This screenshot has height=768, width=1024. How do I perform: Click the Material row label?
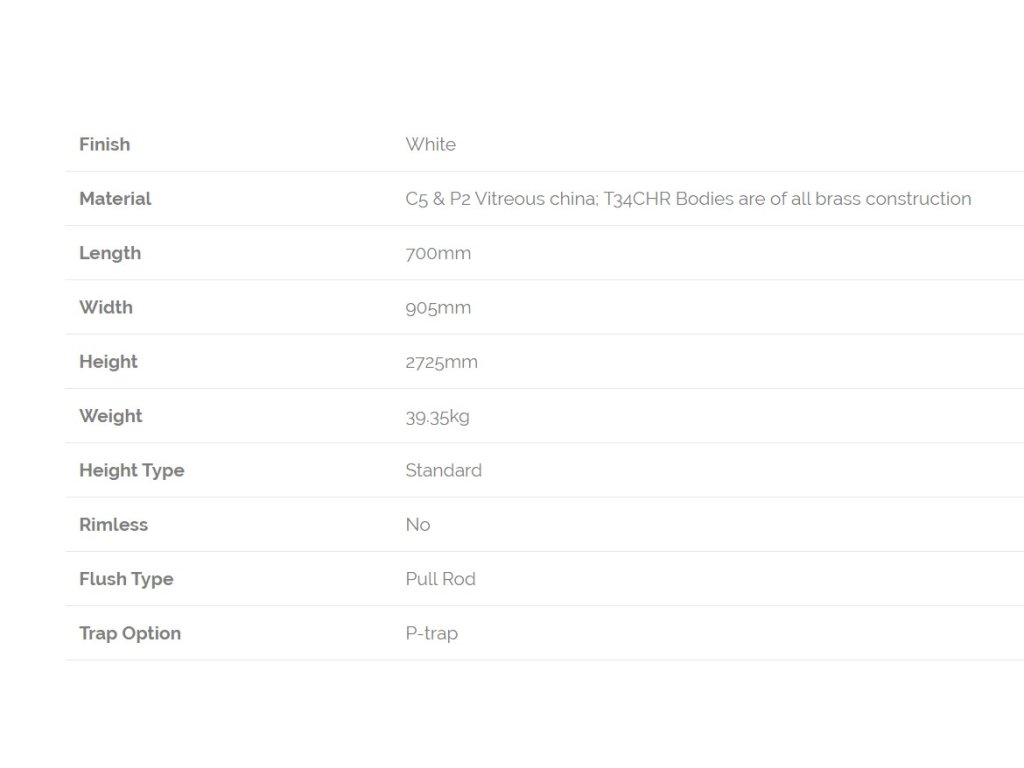click(x=115, y=199)
